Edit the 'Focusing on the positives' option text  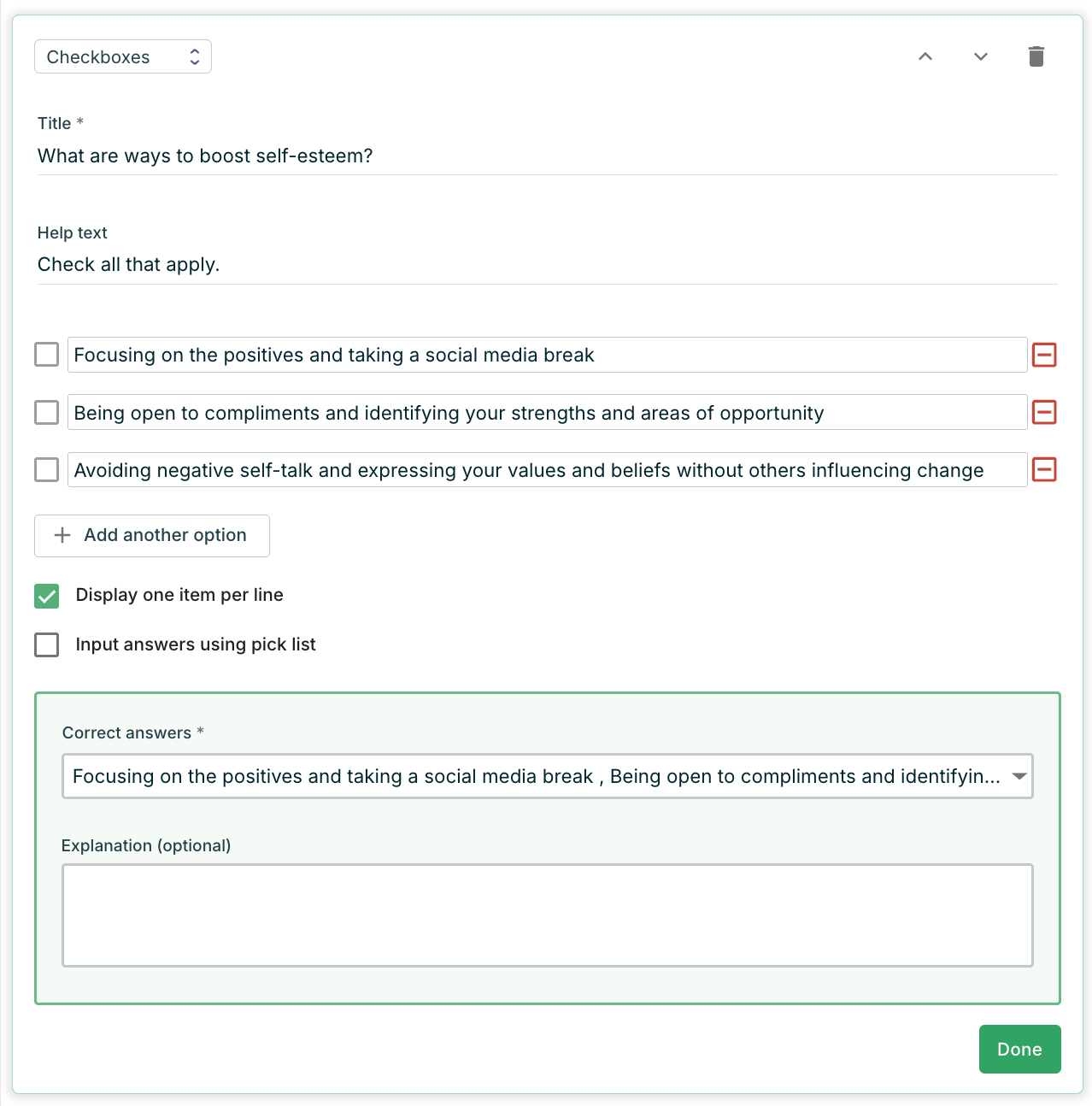[x=547, y=355]
